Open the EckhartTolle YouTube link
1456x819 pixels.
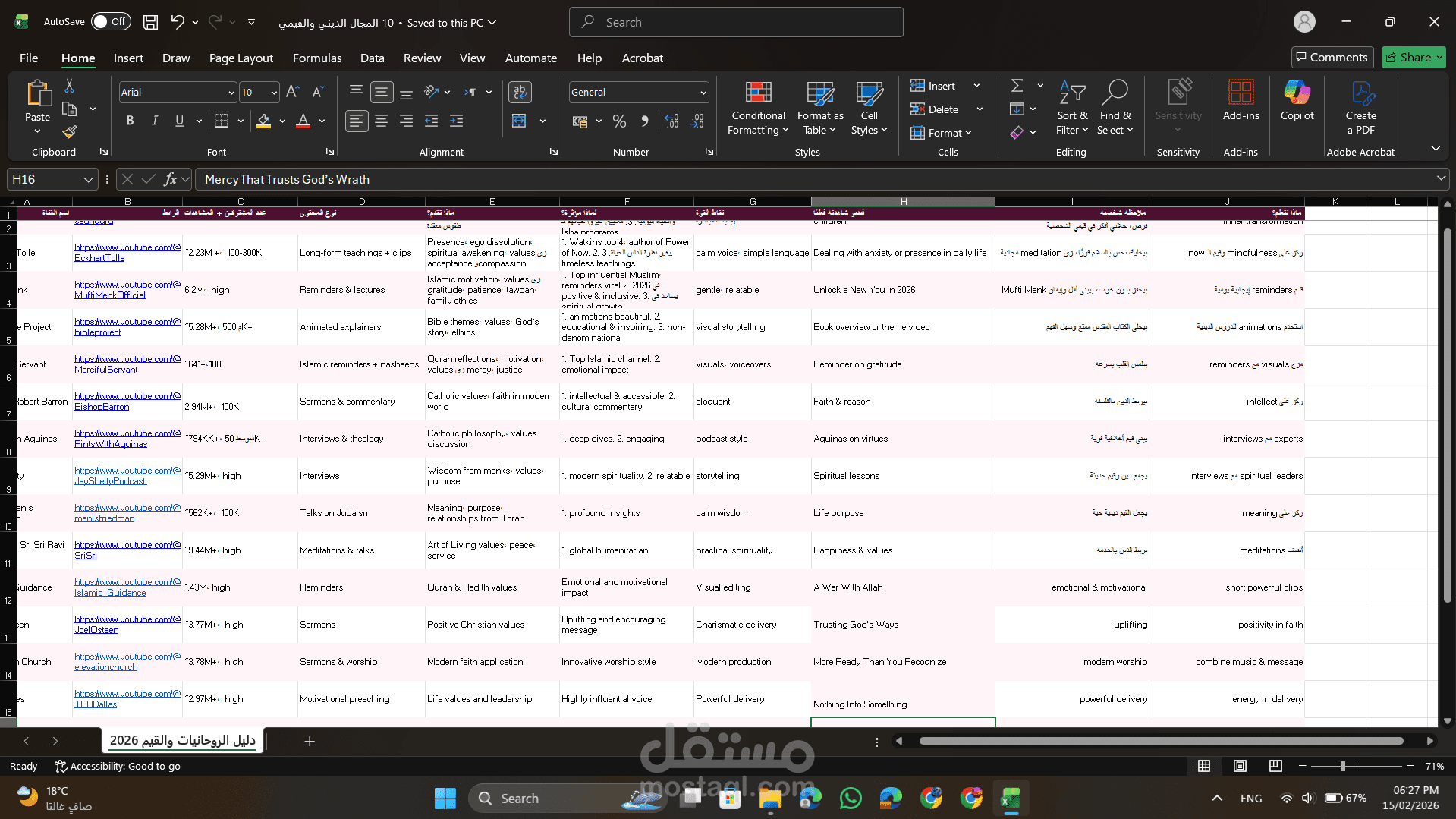127,253
